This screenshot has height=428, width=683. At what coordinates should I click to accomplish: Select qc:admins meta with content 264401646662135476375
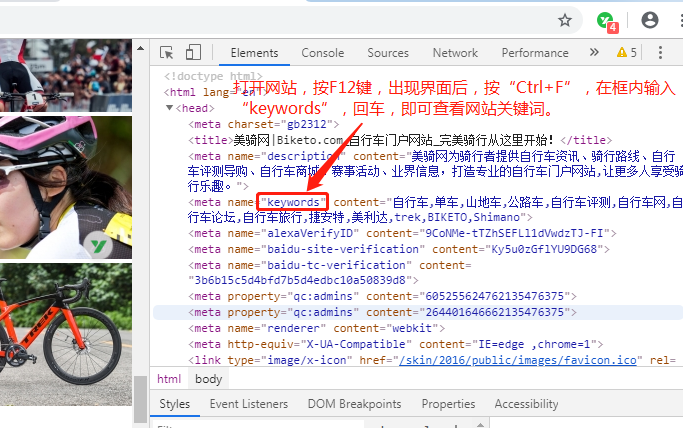coord(382,313)
